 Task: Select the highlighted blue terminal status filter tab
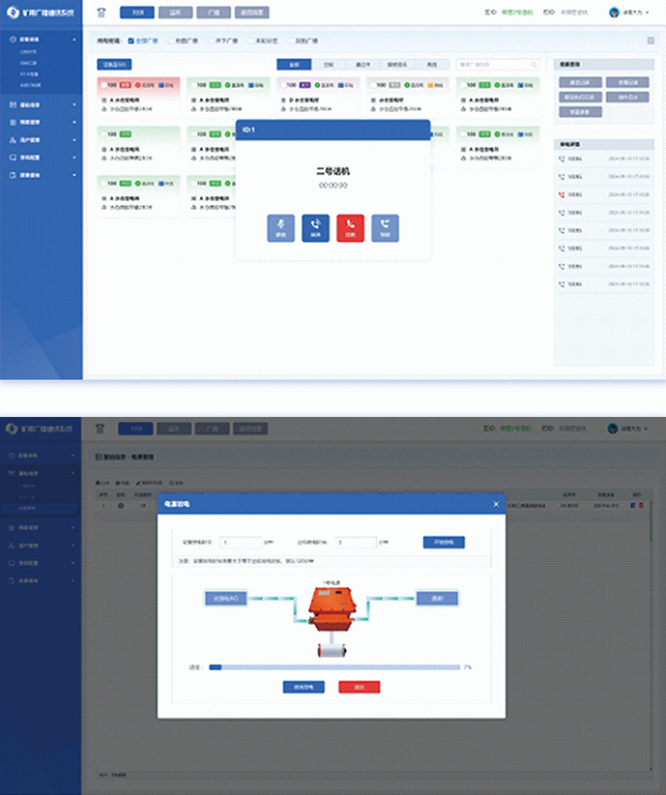pos(294,64)
